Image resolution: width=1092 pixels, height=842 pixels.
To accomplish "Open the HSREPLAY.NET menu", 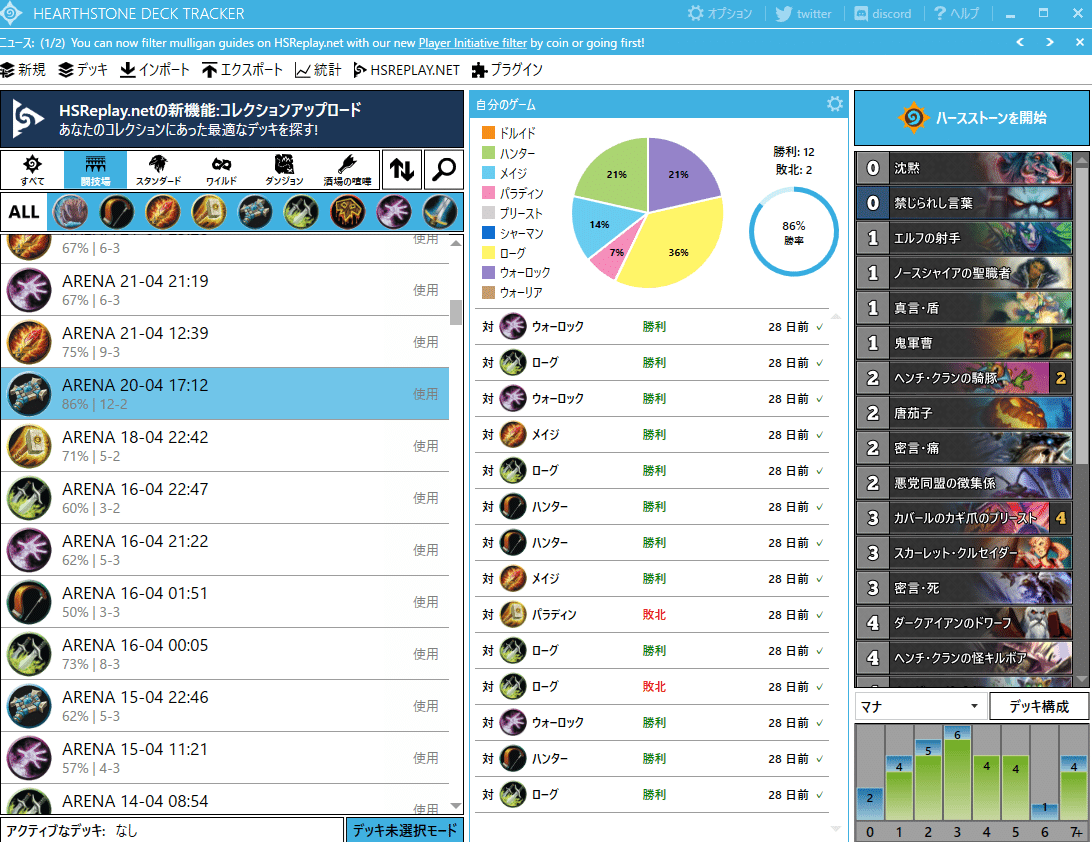I will point(407,70).
